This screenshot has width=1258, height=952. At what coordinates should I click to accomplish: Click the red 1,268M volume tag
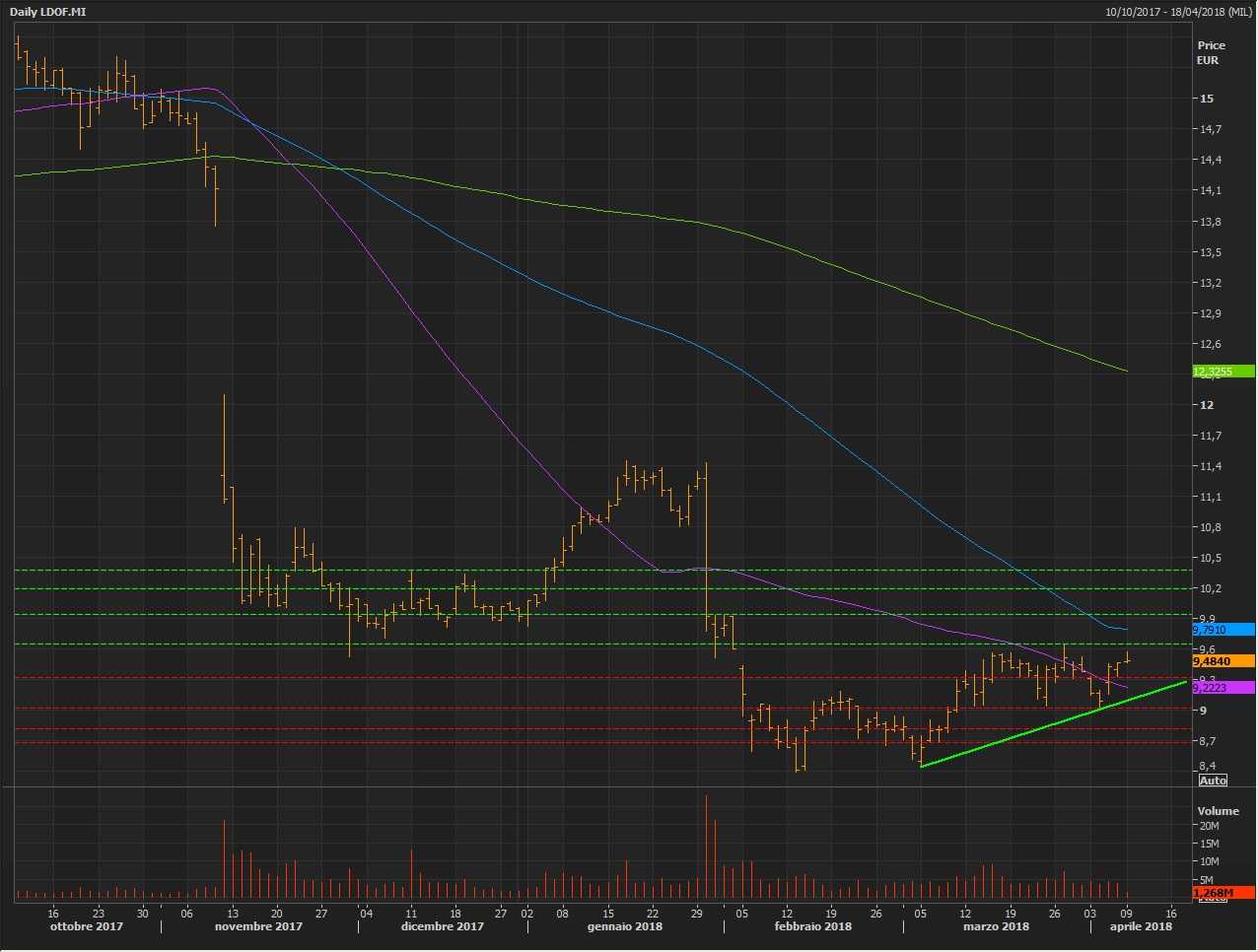[1223, 893]
